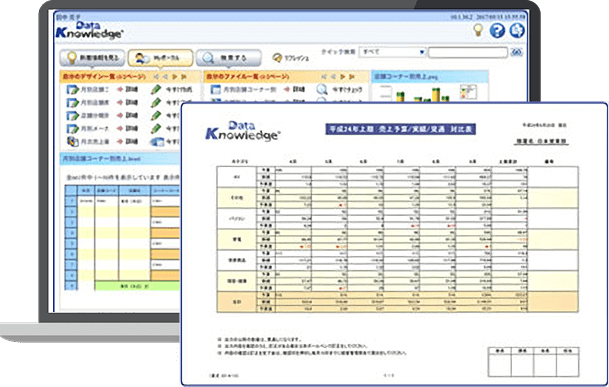Click 今すぐチェック in 月別店舗コーナー別 file row
Image resolution: width=609 pixels, height=387 pixels.
[x=347, y=90]
